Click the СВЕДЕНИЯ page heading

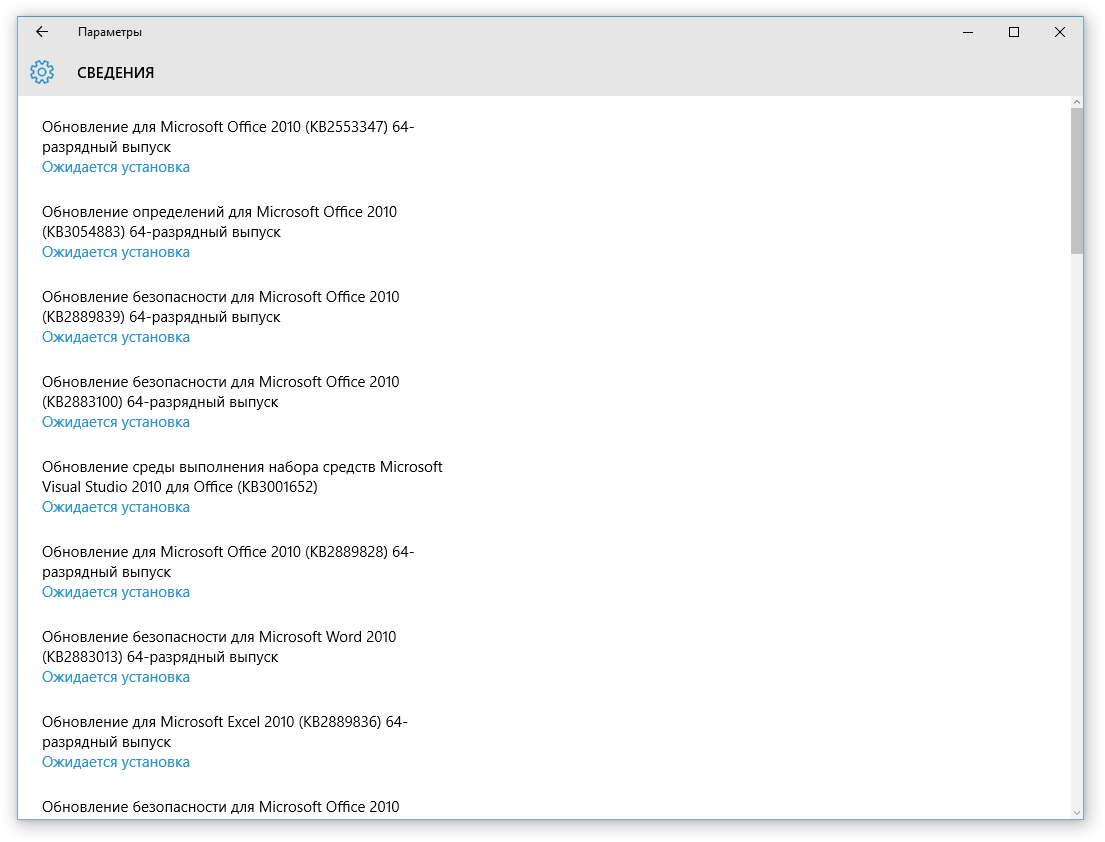116,73
